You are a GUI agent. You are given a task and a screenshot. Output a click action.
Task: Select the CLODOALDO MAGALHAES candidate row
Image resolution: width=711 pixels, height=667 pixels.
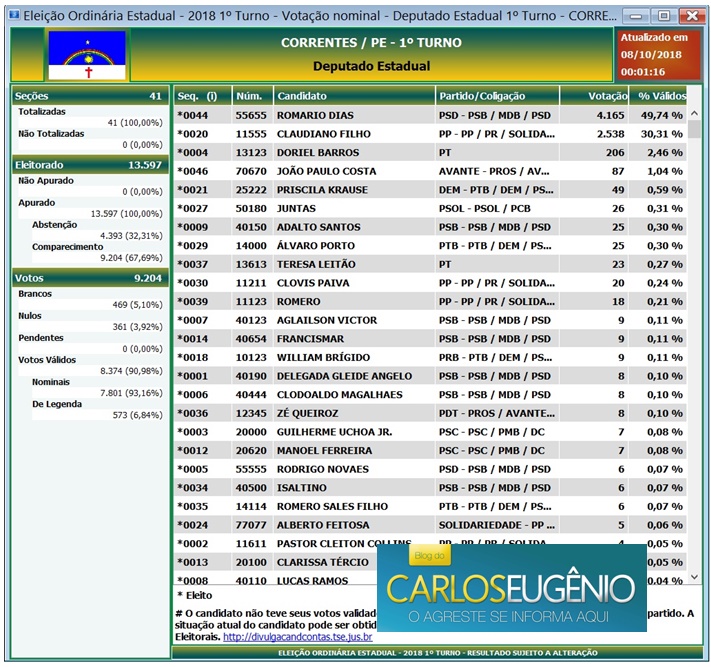(430, 394)
